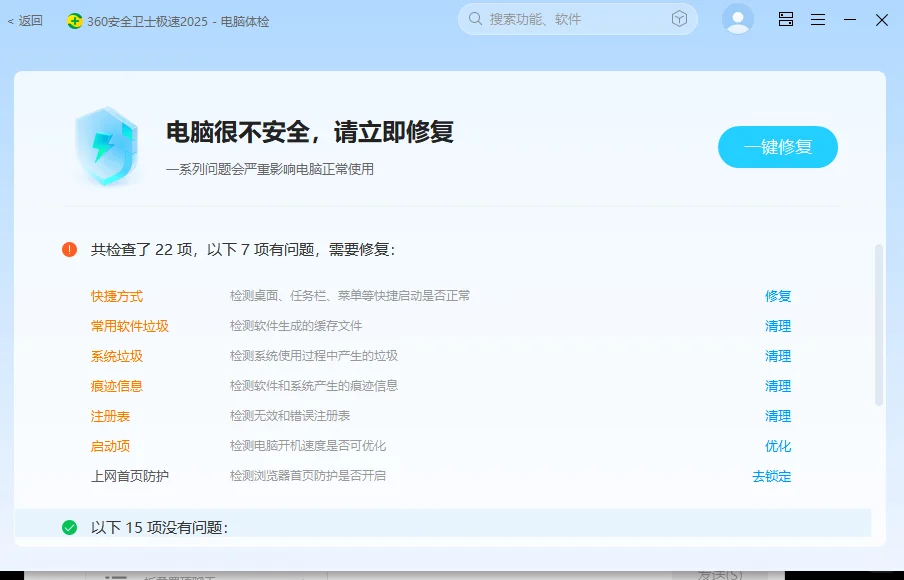
Task: Open the user avatar profile icon
Action: [737, 19]
